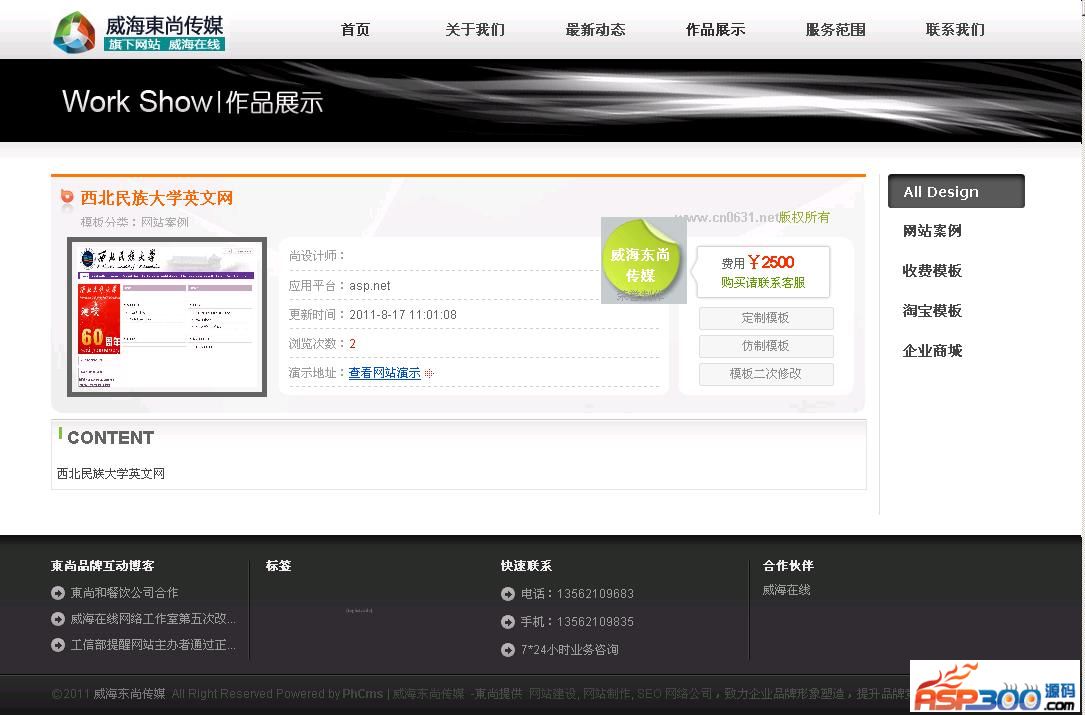Viewport: 1085px width, 715px height.
Task: Click the small icon after 查看网站演示
Action: tap(429, 374)
